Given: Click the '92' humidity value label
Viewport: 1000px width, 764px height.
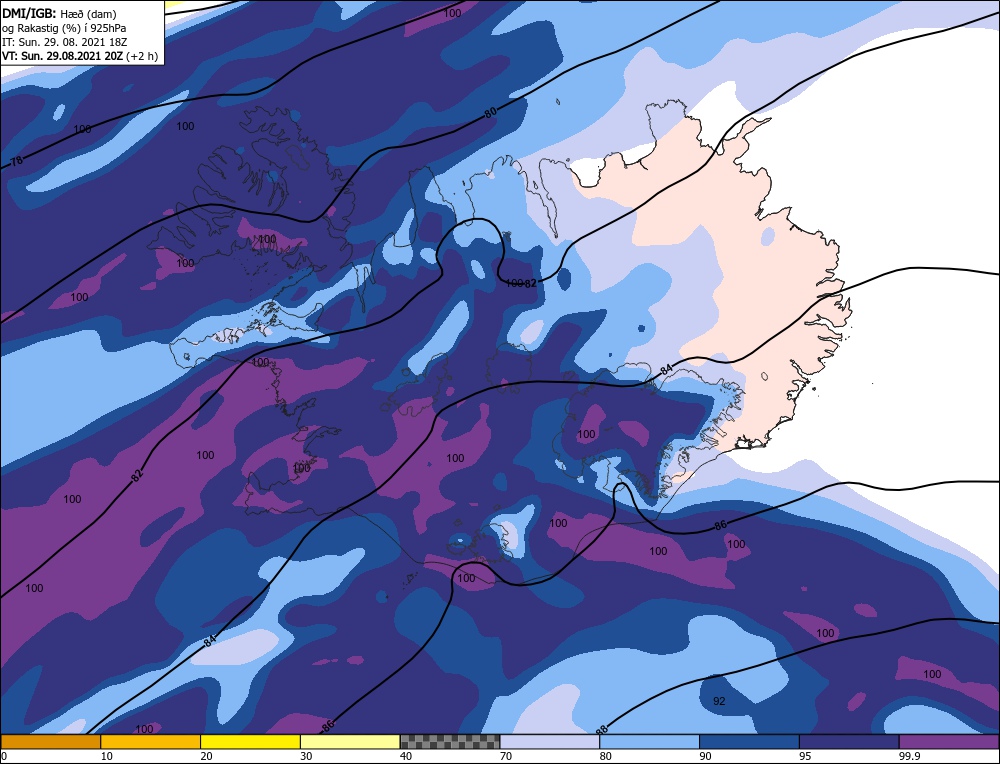Looking at the screenshot, I should click(719, 701).
